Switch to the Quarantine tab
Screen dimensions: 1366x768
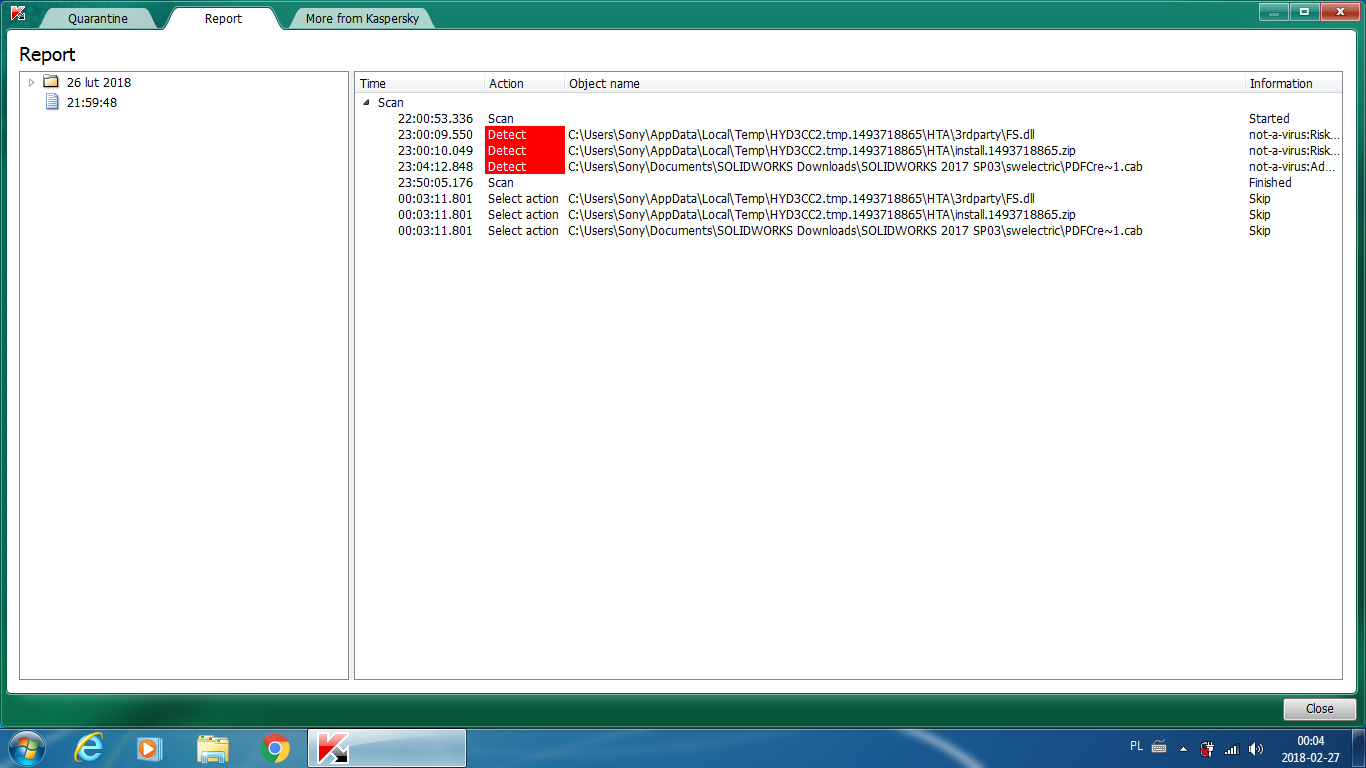98,19
